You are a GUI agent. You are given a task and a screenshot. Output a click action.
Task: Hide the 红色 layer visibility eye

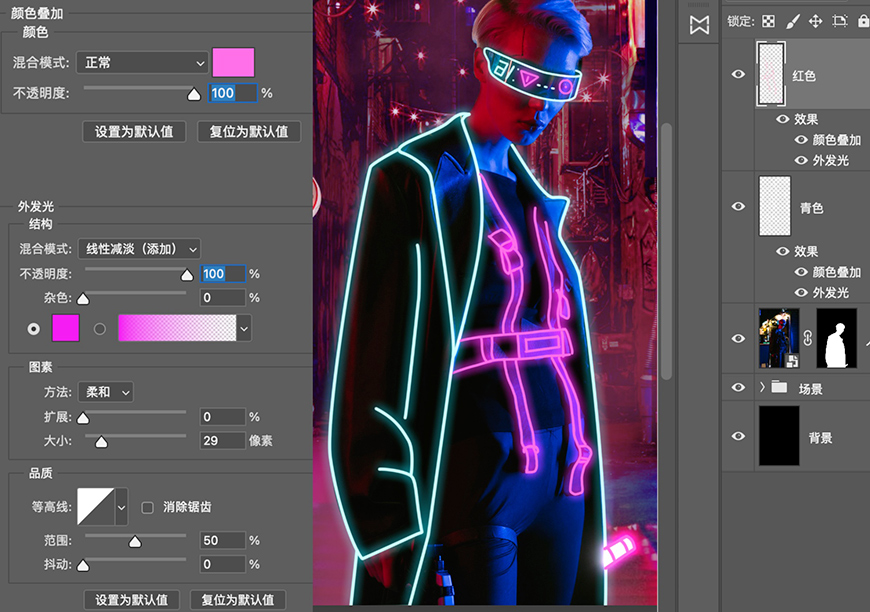738,73
